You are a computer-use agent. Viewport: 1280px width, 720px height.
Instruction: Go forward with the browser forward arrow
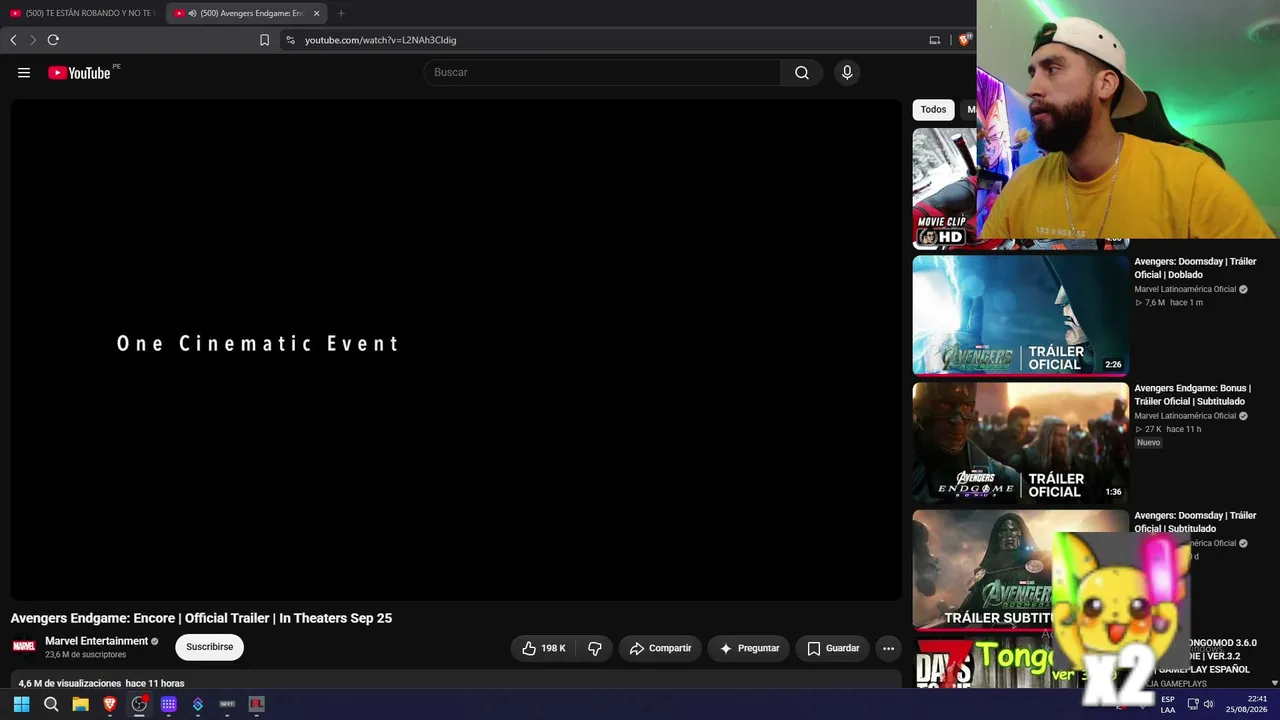pyautogui.click(x=33, y=40)
